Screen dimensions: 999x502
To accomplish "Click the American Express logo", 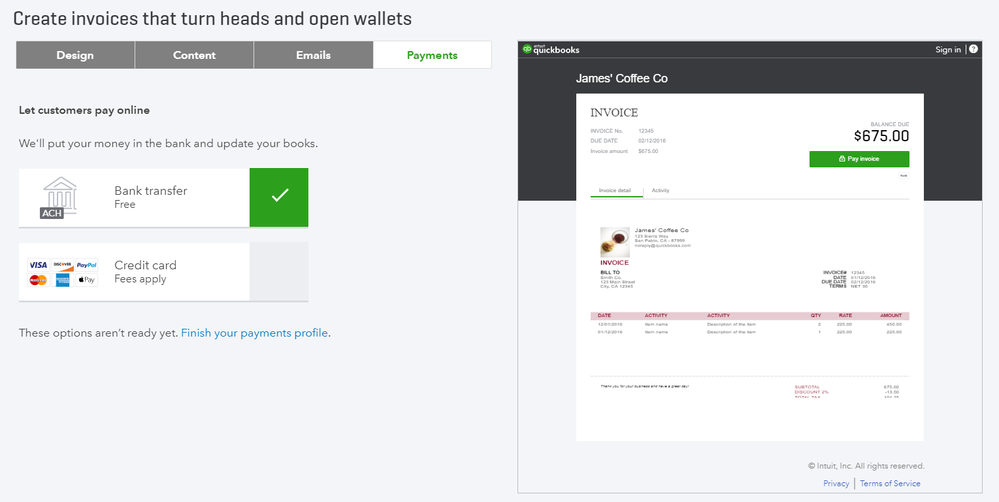I will (x=62, y=280).
